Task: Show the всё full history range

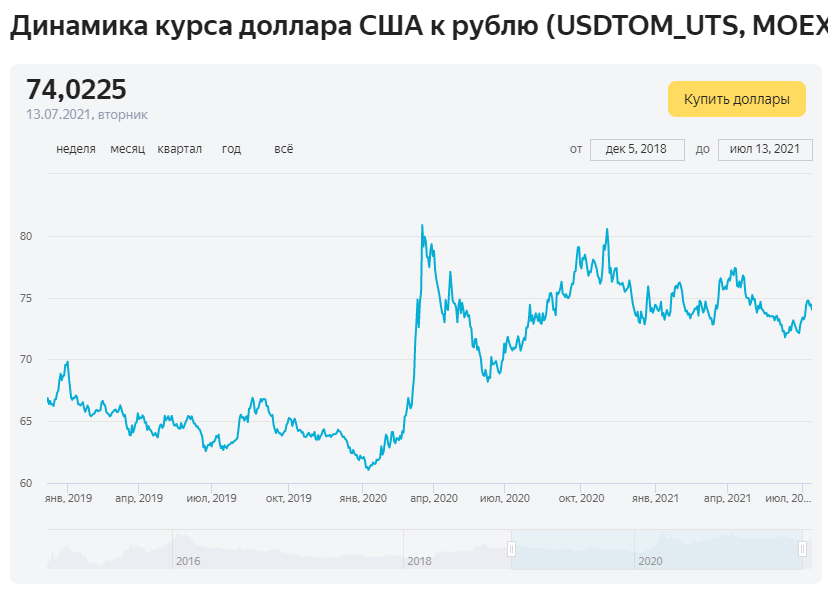Action: pyautogui.click(x=284, y=149)
